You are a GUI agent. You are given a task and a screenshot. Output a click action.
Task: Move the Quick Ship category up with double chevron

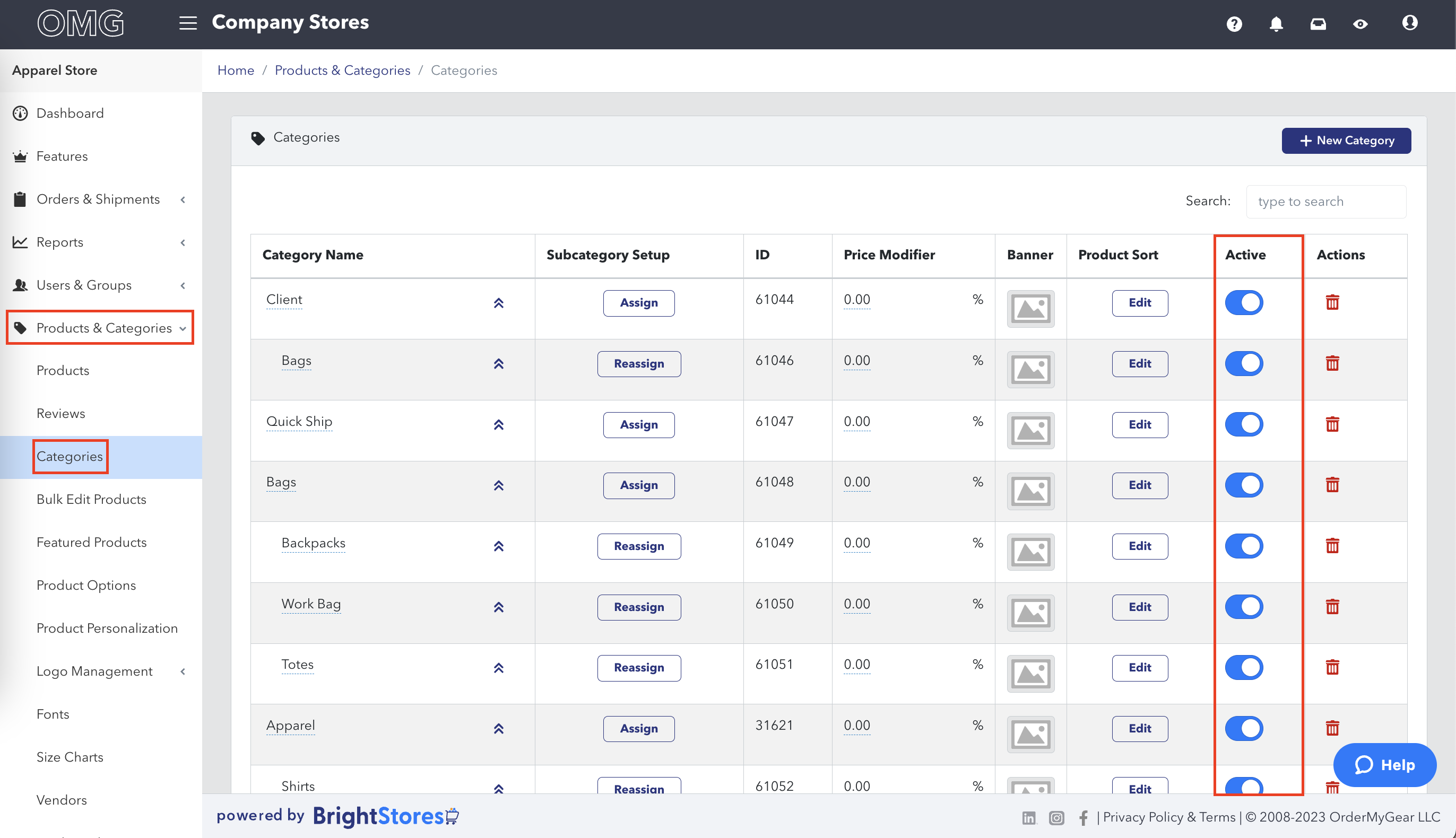pyautogui.click(x=499, y=425)
